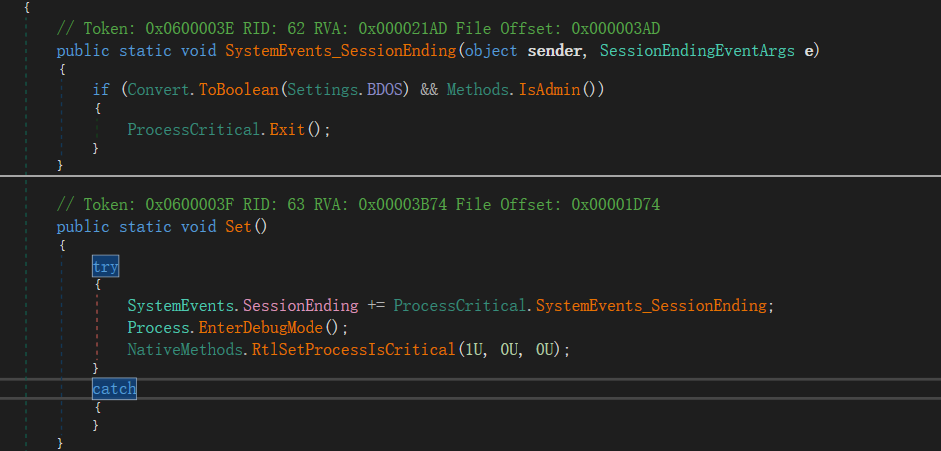The image size is (941, 451).
Task: Click the Set method name
Action: (238, 227)
